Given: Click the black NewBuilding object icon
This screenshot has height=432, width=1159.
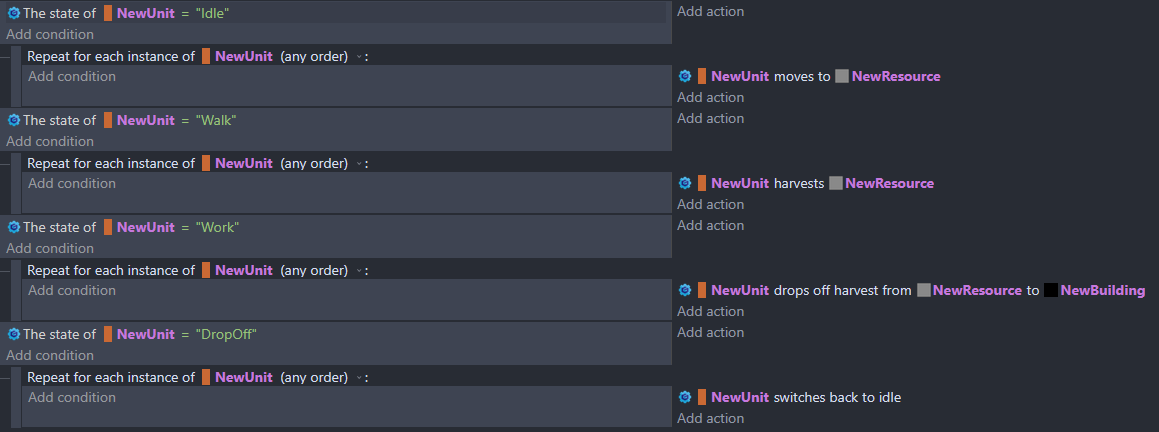Looking at the screenshot, I should [x=1051, y=290].
